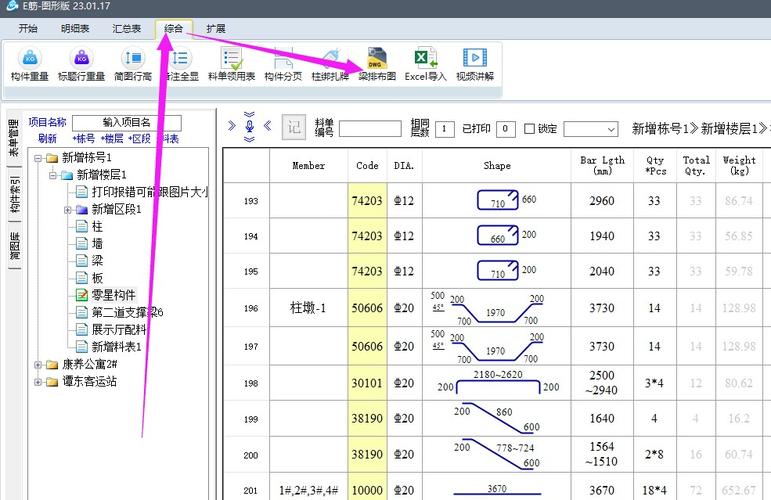This screenshot has width=771, height=500.
Task: Open the 表单管理 vertical side tab
Action: coord(14,137)
